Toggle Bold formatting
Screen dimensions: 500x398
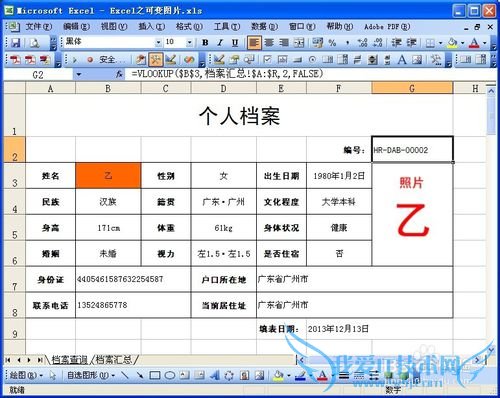205,43
